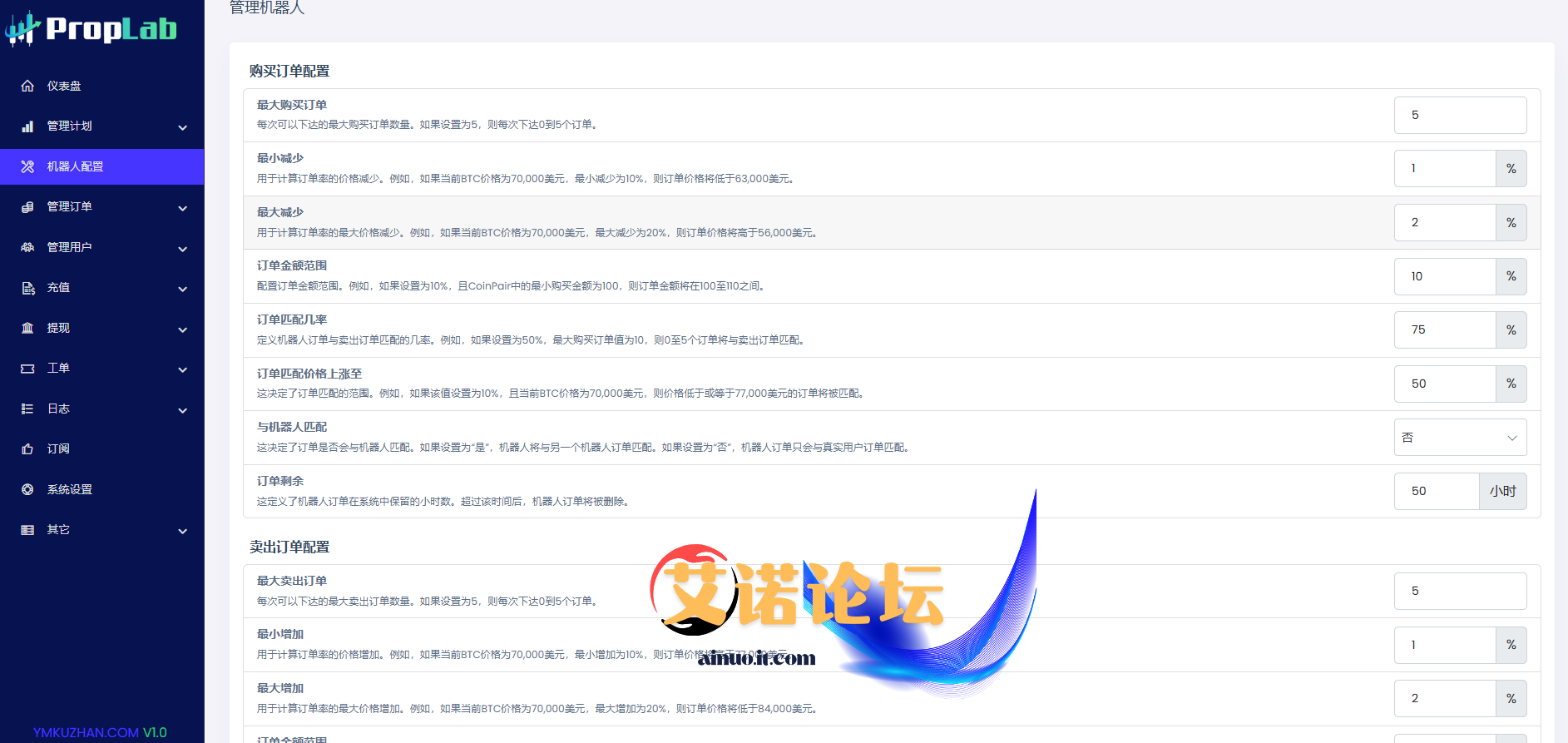Focus the 最大减少 percent input
1568x743 pixels.
1445,222
